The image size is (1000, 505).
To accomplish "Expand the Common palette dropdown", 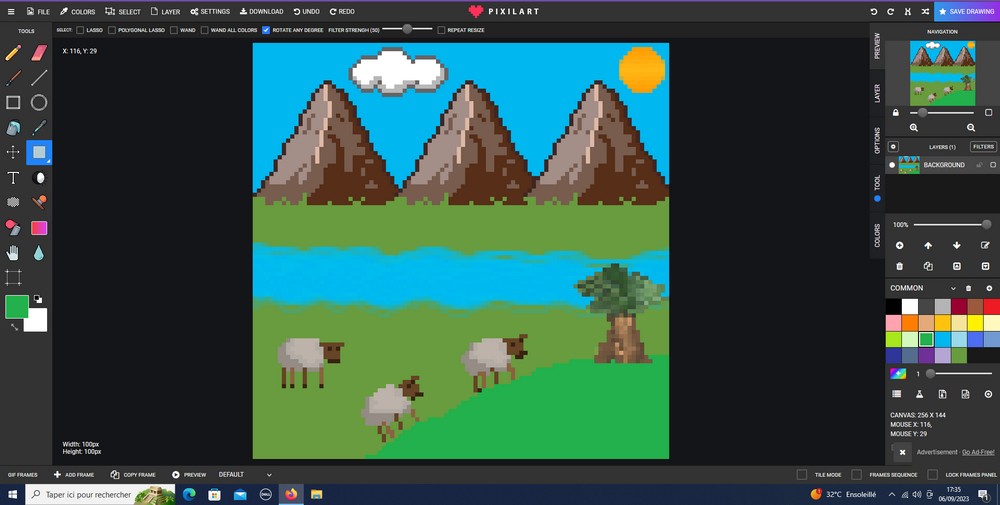I will click(x=953, y=288).
